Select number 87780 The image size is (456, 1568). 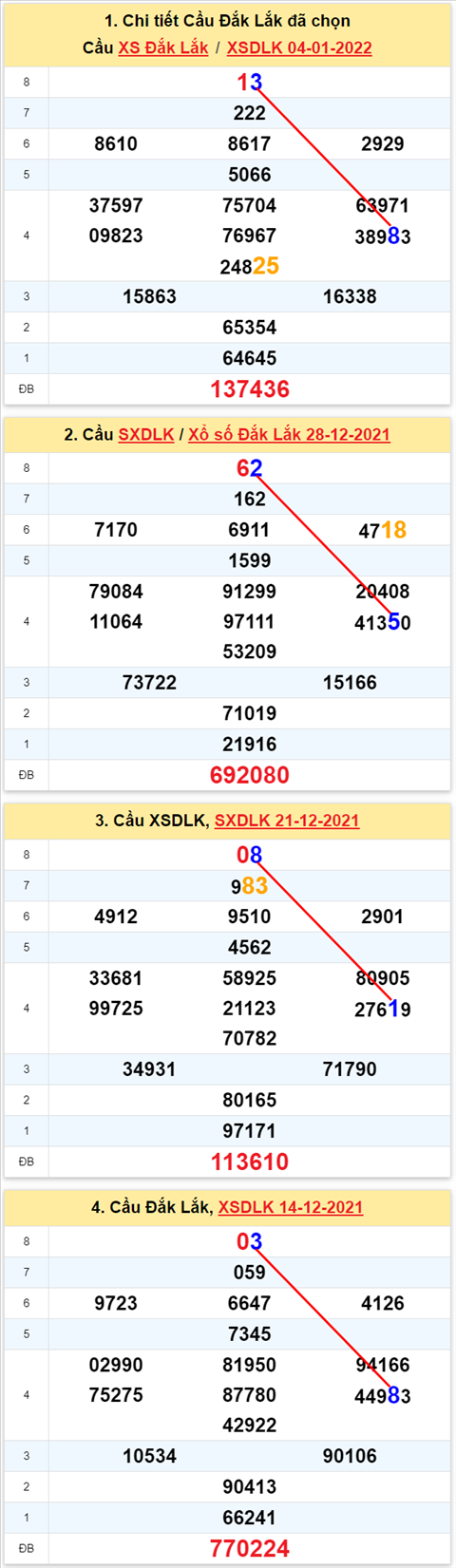(250, 1395)
